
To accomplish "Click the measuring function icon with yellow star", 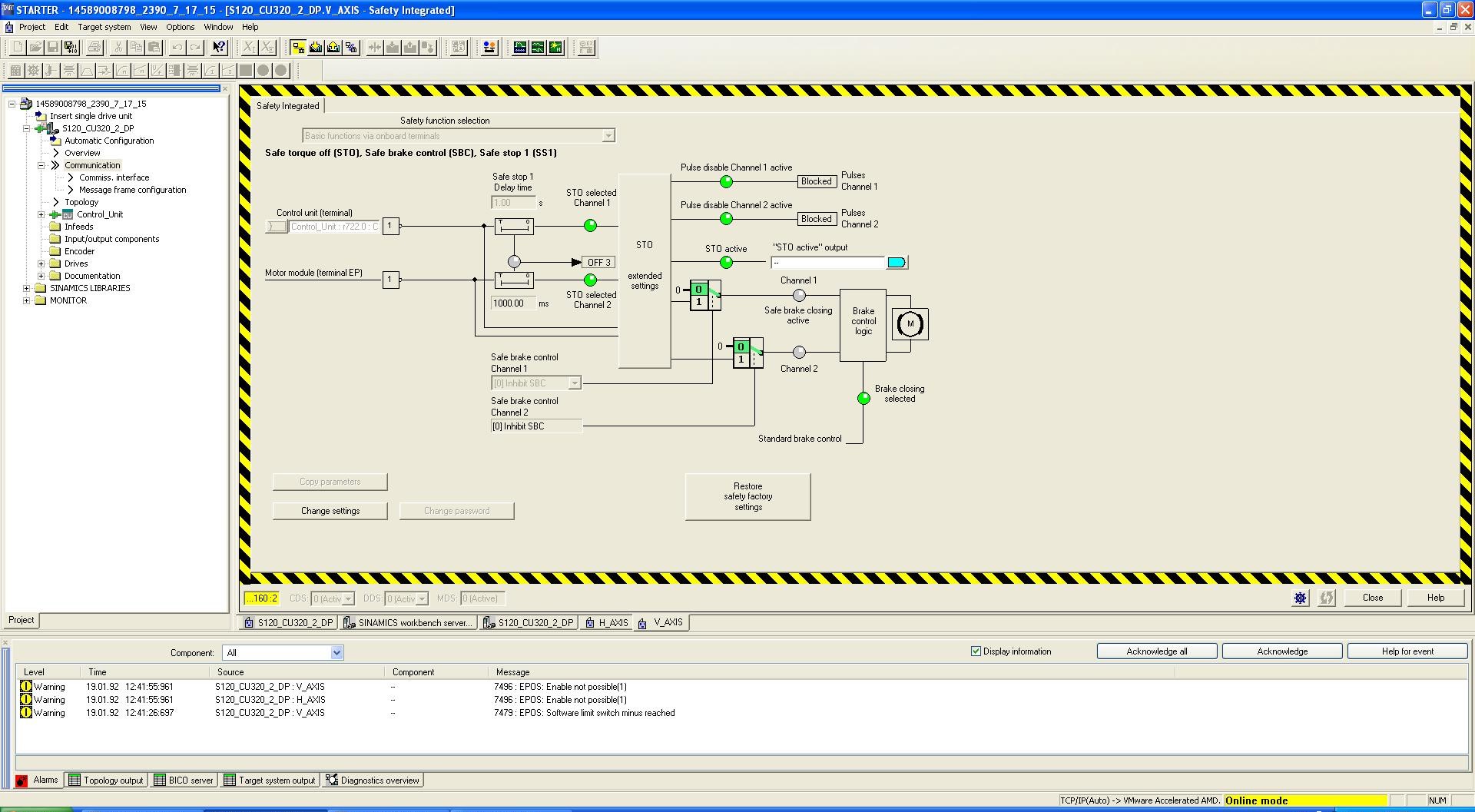I will pos(555,48).
